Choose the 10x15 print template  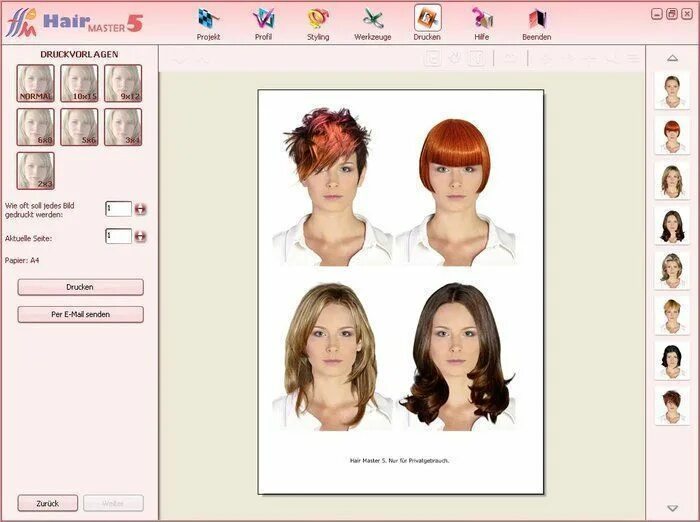tap(79, 83)
